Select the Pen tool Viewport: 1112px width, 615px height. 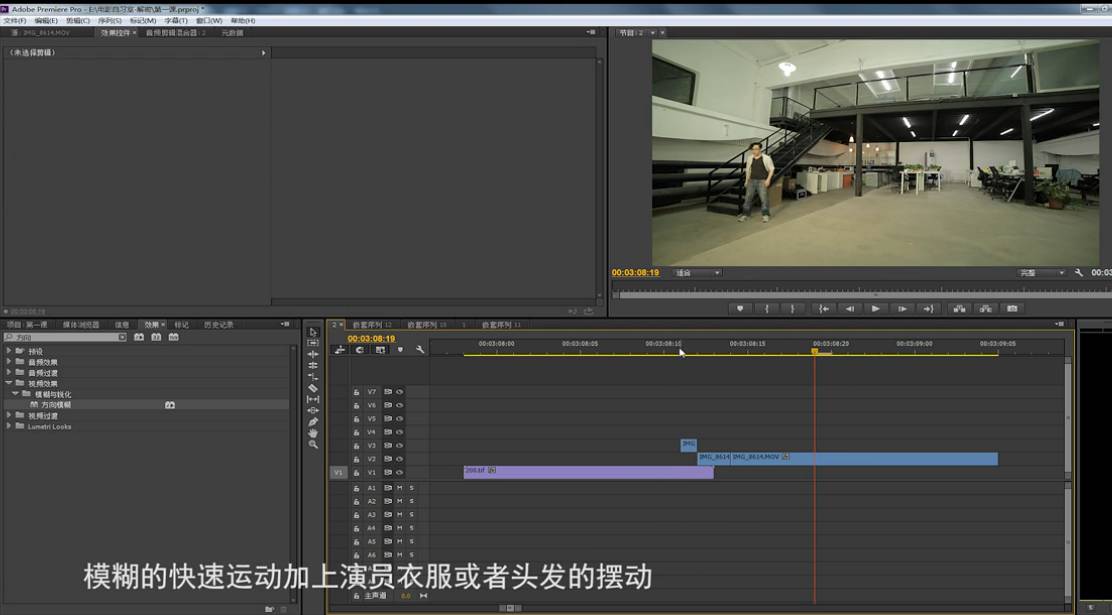313,422
